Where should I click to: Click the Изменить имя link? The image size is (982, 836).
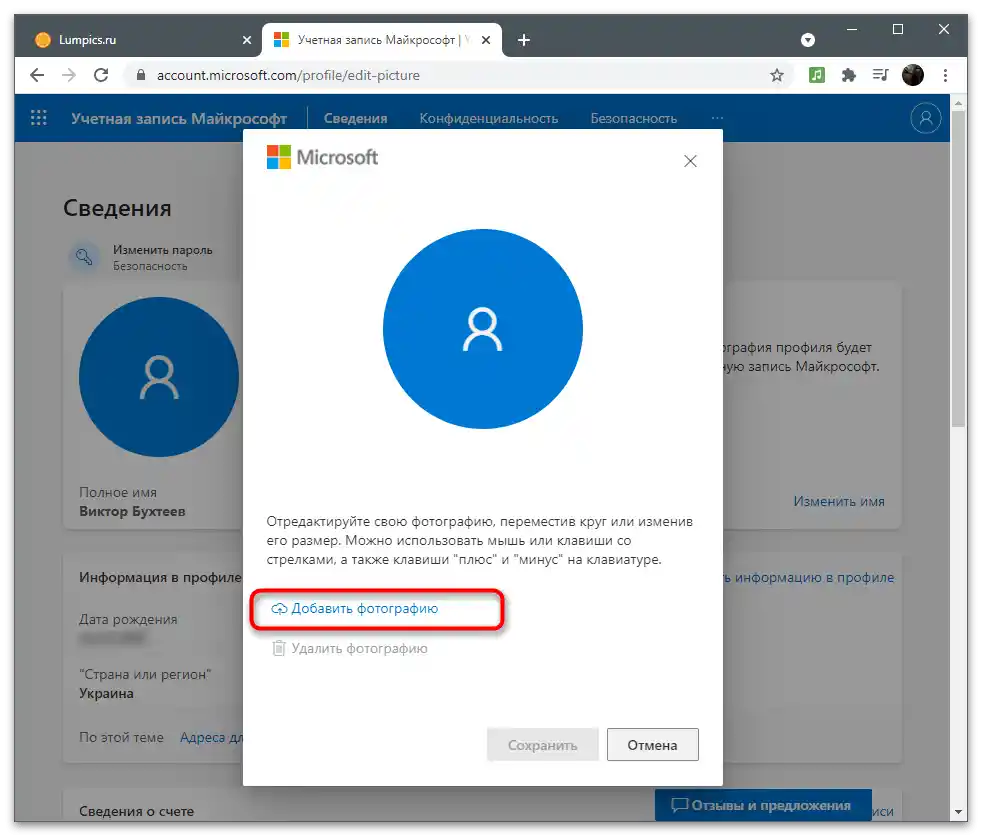[x=839, y=501]
